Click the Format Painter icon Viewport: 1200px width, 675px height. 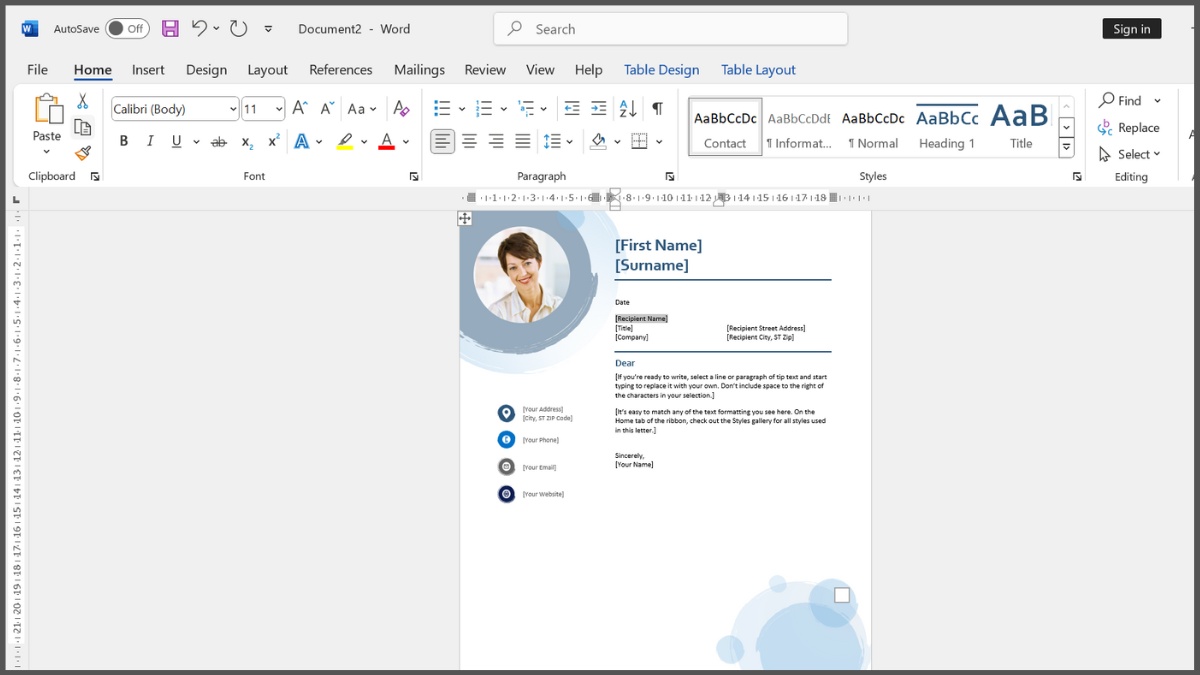click(x=83, y=152)
